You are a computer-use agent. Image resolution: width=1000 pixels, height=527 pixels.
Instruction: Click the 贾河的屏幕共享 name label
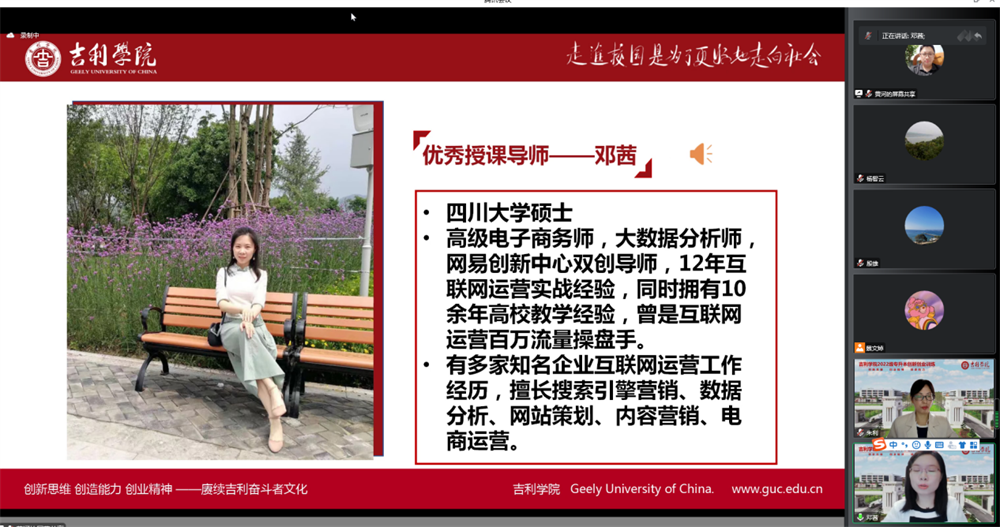click(895, 94)
